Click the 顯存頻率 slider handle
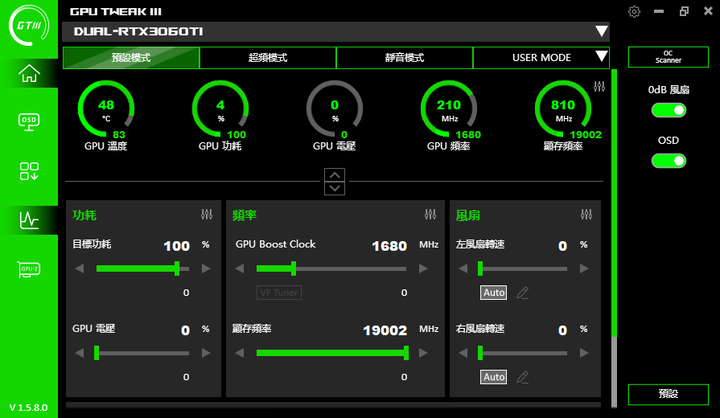This screenshot has height=418, width=720. (406, 353)
